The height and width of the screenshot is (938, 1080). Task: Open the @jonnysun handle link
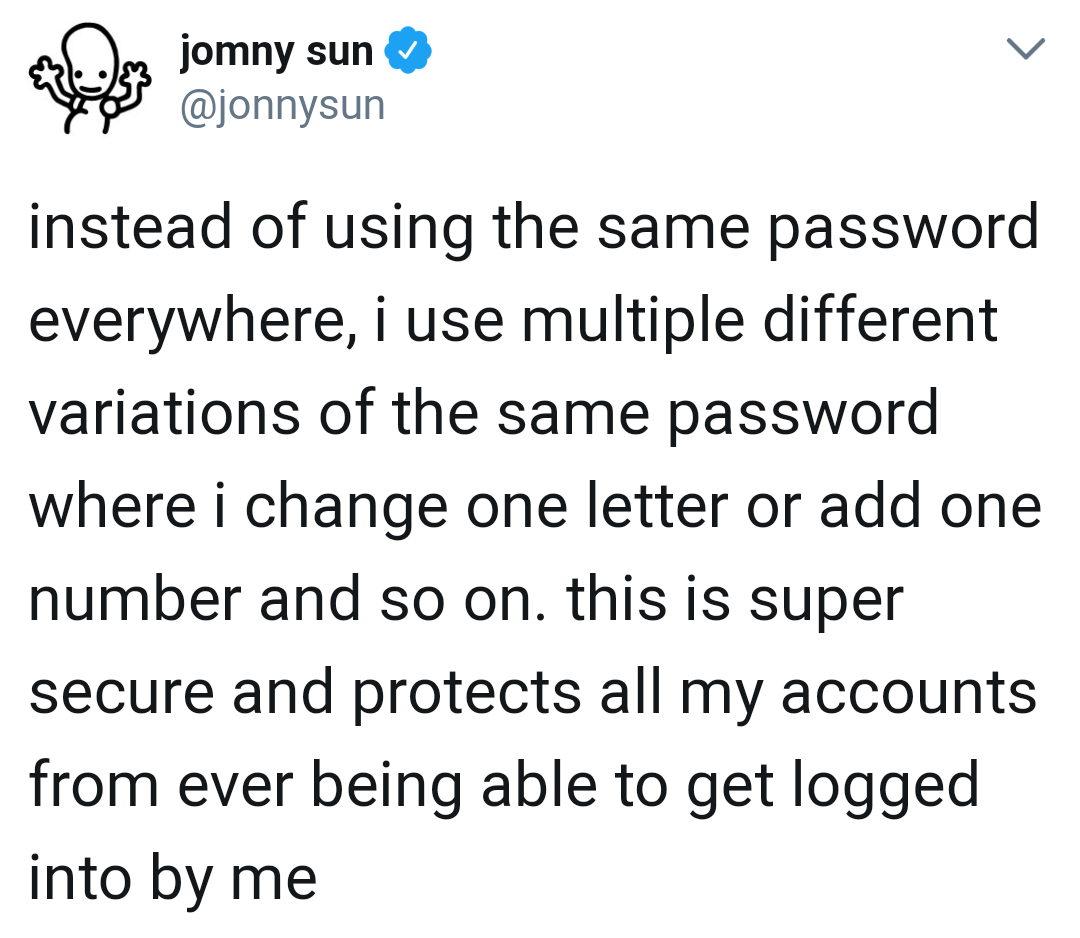click(281, 104)
